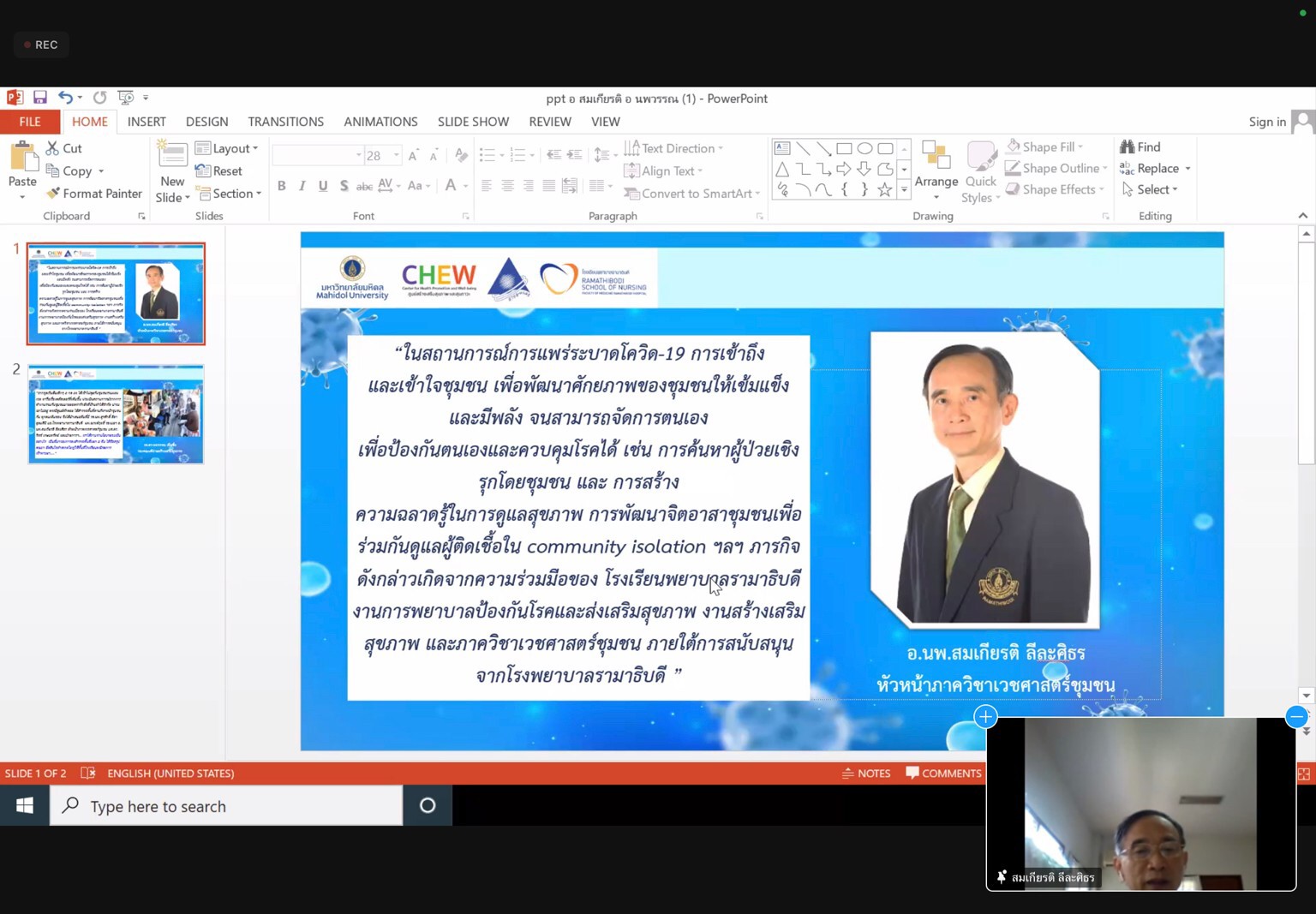Open the FILE tab

click(x=30, y=122)
